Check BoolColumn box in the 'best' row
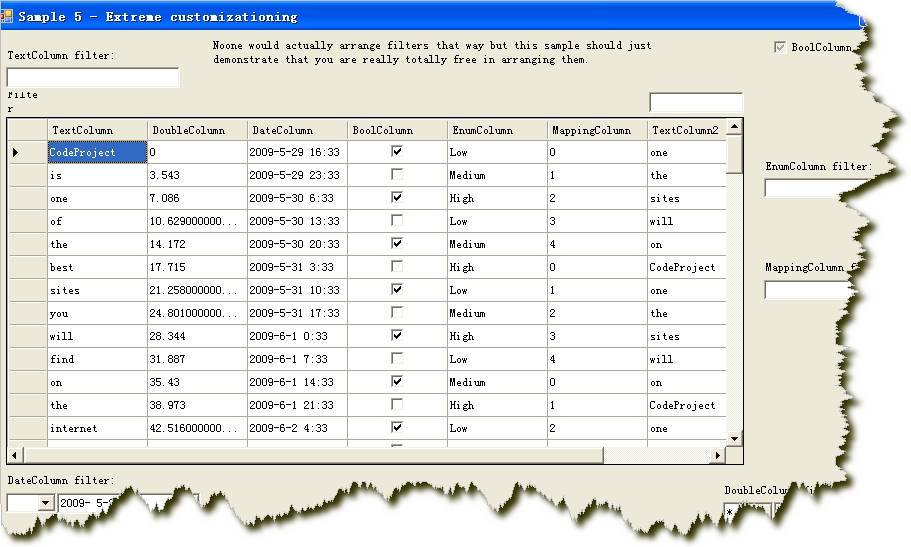The image size is (911, 547). pos(397,267)
